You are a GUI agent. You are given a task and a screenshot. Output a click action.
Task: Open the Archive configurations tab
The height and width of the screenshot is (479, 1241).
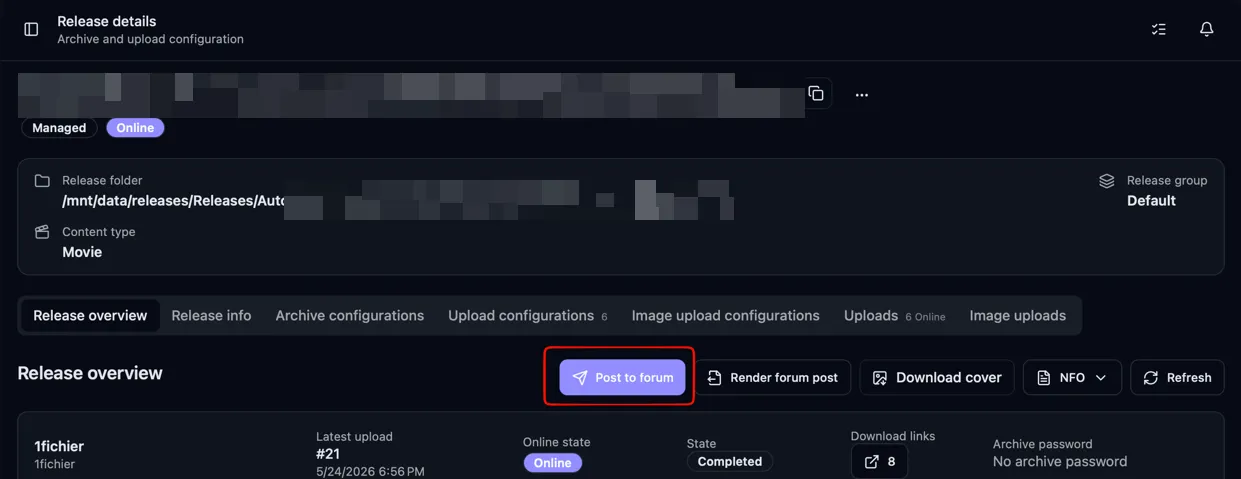point(350,315)
